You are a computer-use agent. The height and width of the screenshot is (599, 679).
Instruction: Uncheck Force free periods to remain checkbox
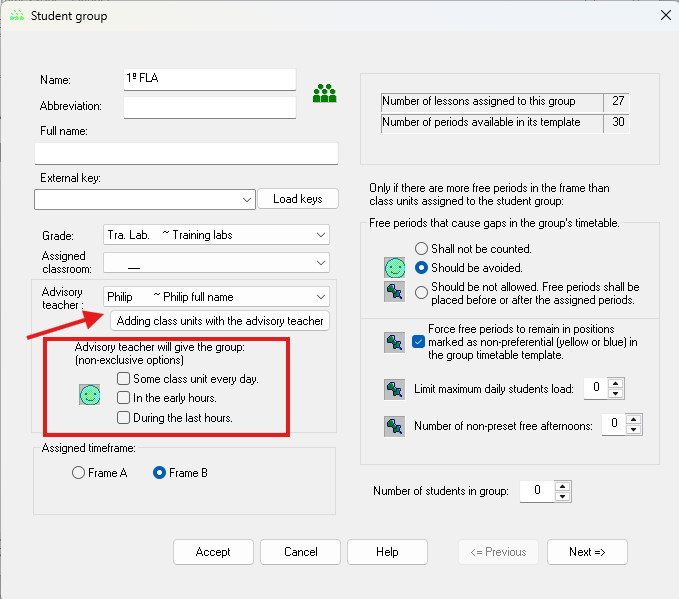[418, 342]
